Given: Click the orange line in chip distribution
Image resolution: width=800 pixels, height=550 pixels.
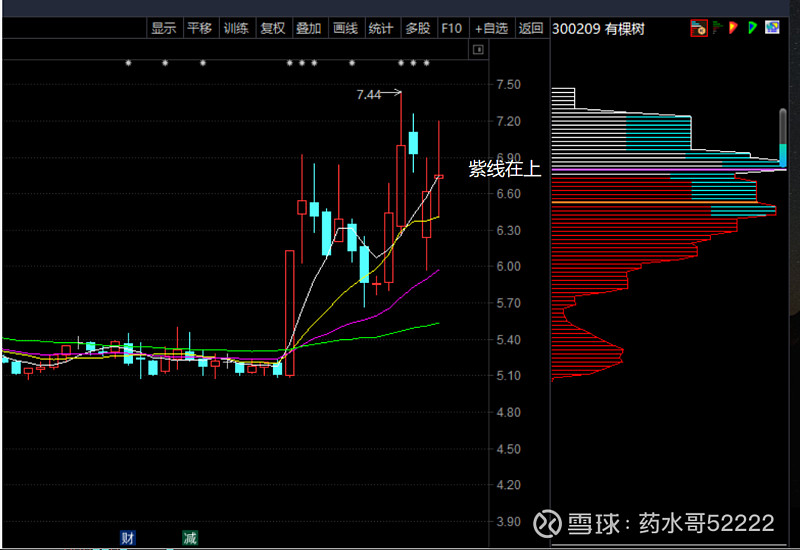Looking at the screenshot, I should [x=654, y=203].
